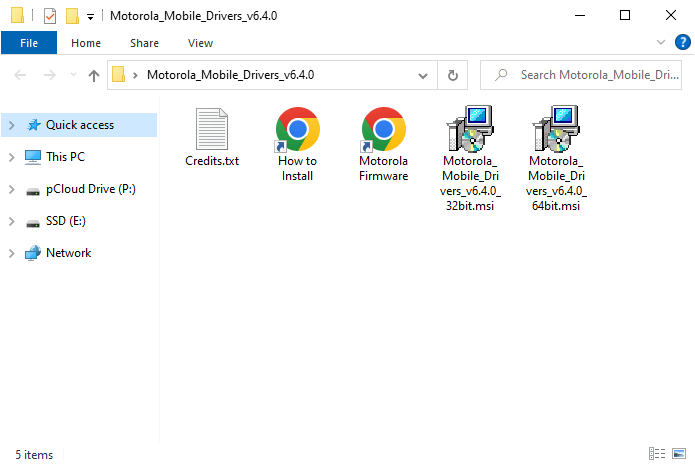Image resolution: width=695 pixels, height=467 pixels.
Task: Minimize the Explorer window
Action: (580, 16)
